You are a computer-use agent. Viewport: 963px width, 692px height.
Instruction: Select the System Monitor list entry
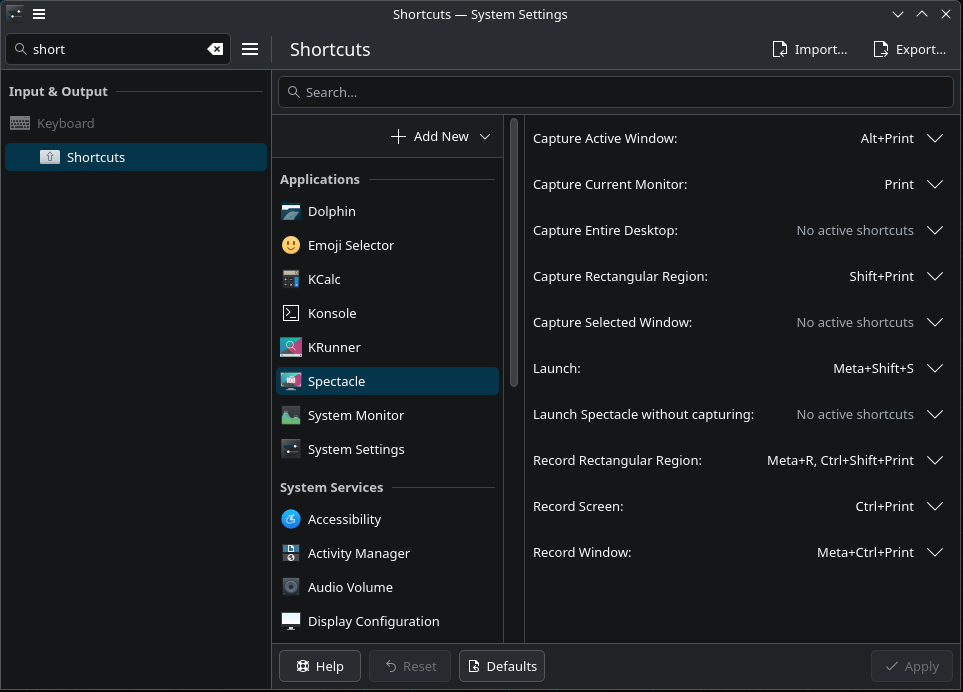point(387,416)
